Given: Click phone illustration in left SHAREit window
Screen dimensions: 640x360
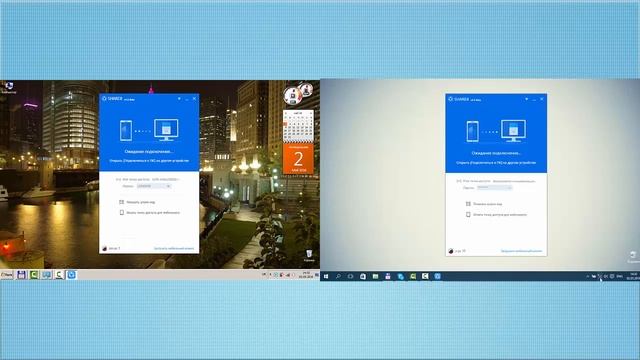Looking at the screenshot, I should pyautogui.click(x=126, y=131).
